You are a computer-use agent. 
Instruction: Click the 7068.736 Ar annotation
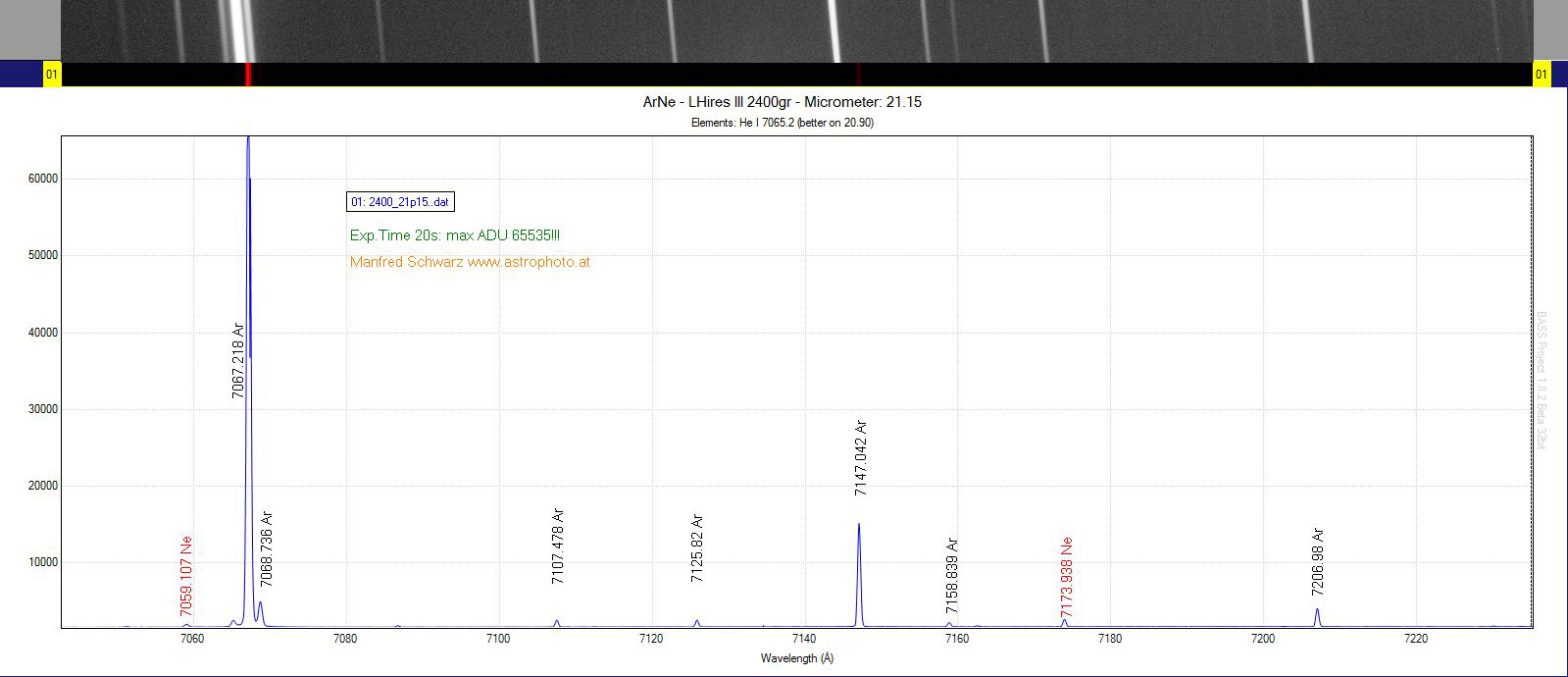(x=267, y=549)
